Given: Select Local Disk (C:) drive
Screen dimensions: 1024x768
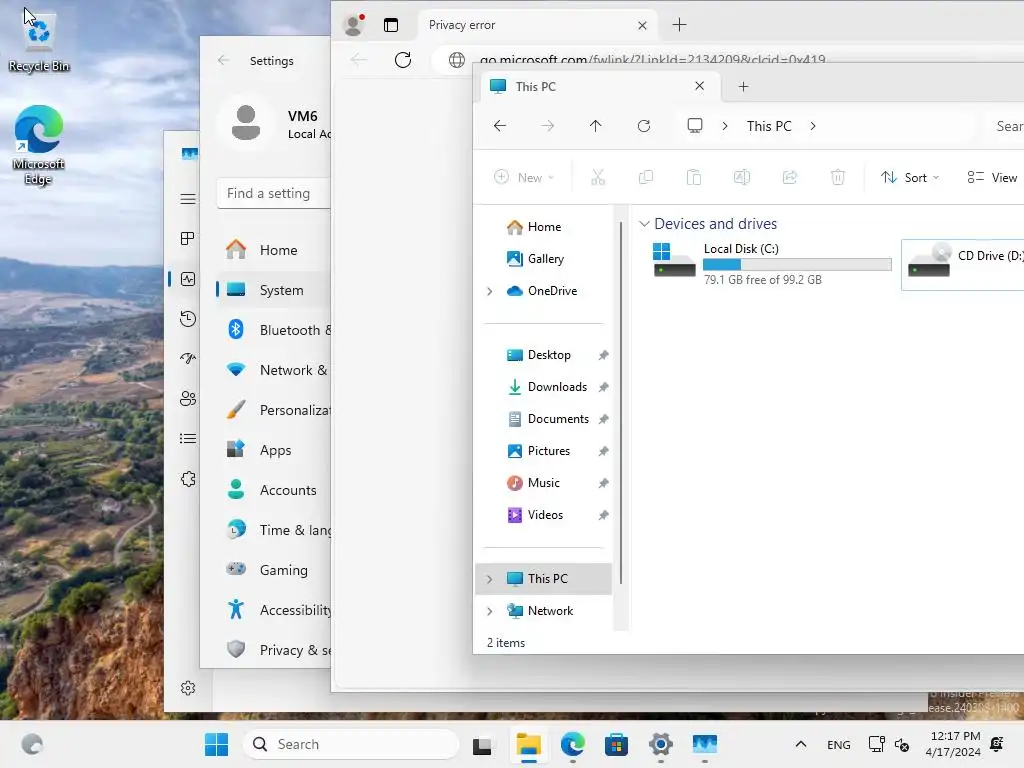Looking at the screenshot, I should click(771, 264).
